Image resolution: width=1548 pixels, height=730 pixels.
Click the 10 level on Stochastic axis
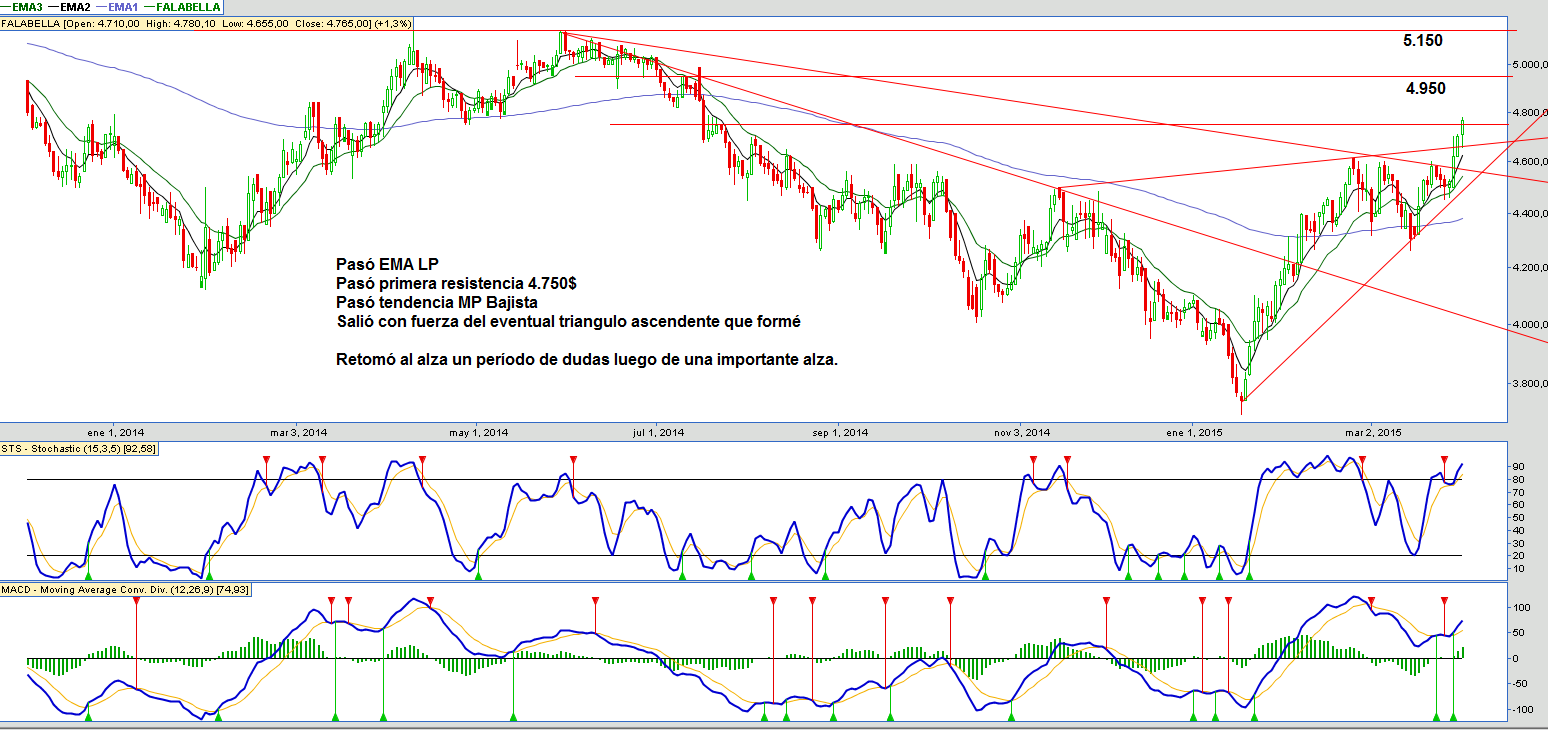1518,569
